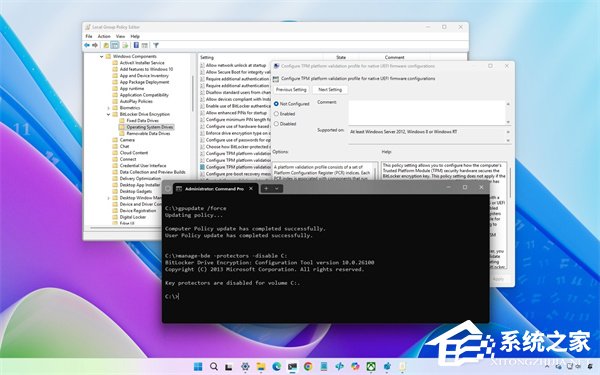Select 'Allow enhanced PINs for startup' policy

235,113
